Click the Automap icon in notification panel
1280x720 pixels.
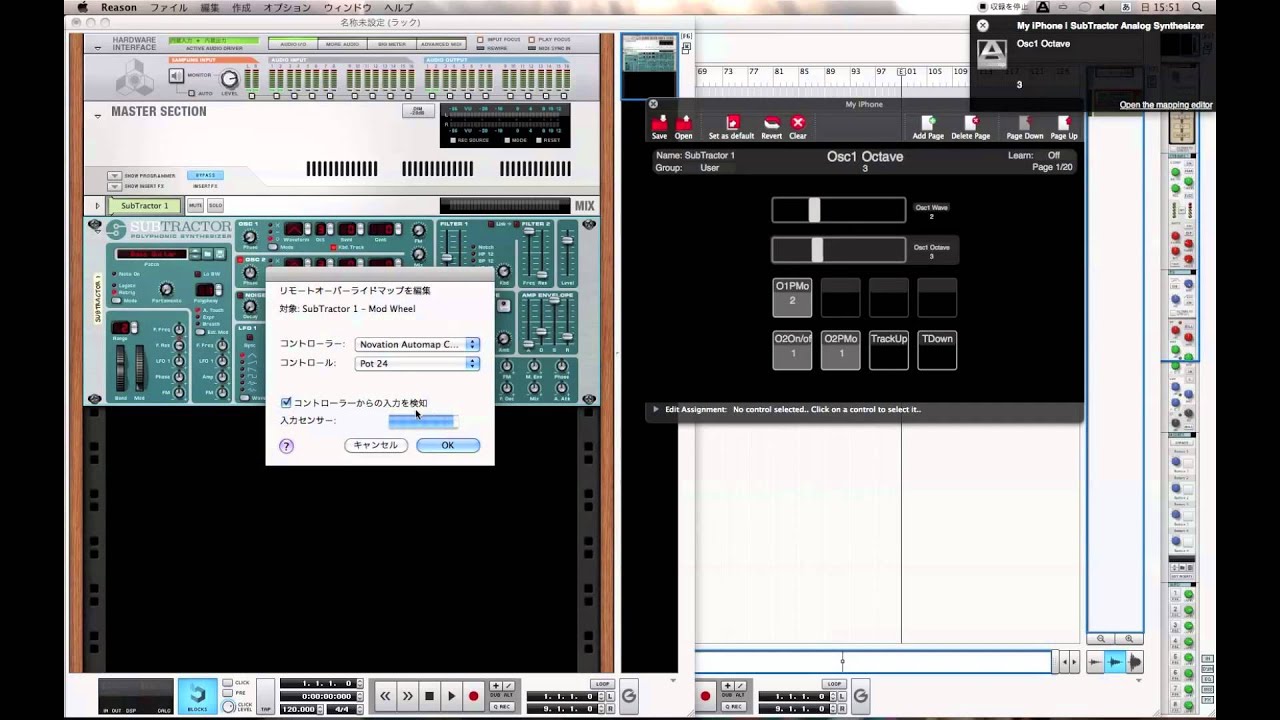991,52
